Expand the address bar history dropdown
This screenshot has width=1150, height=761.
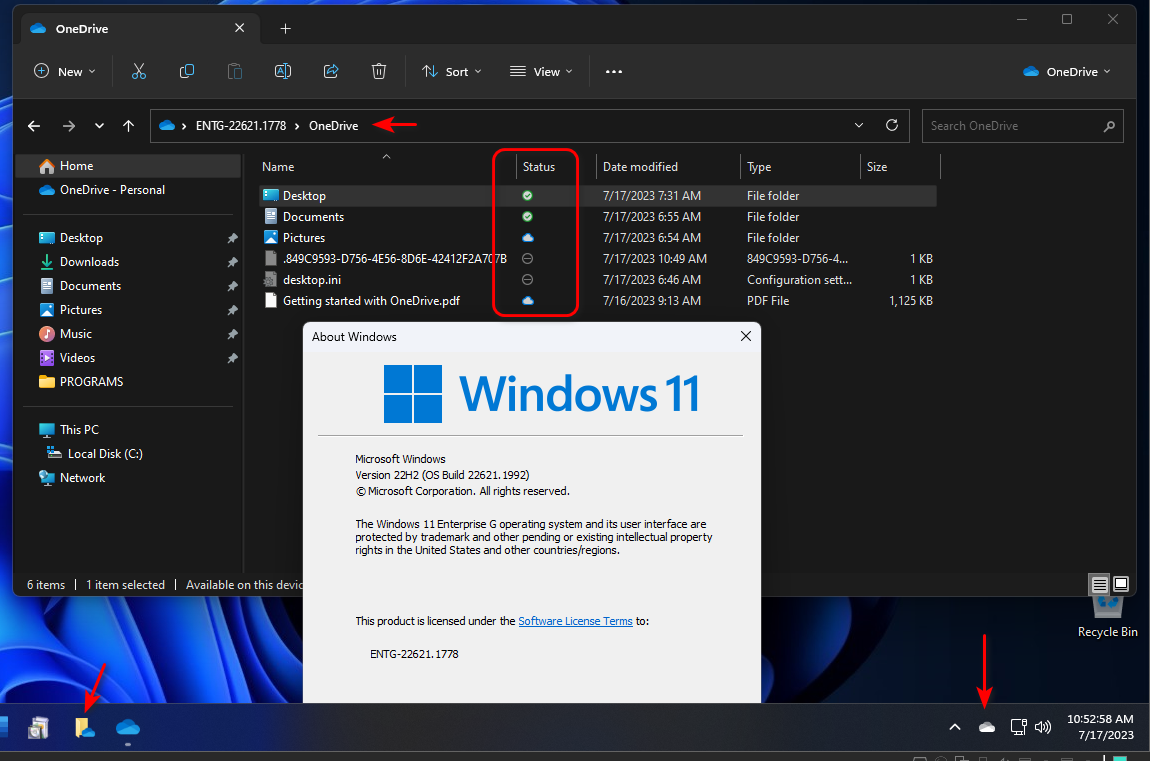pyautogui.click(x=859, y=125)
